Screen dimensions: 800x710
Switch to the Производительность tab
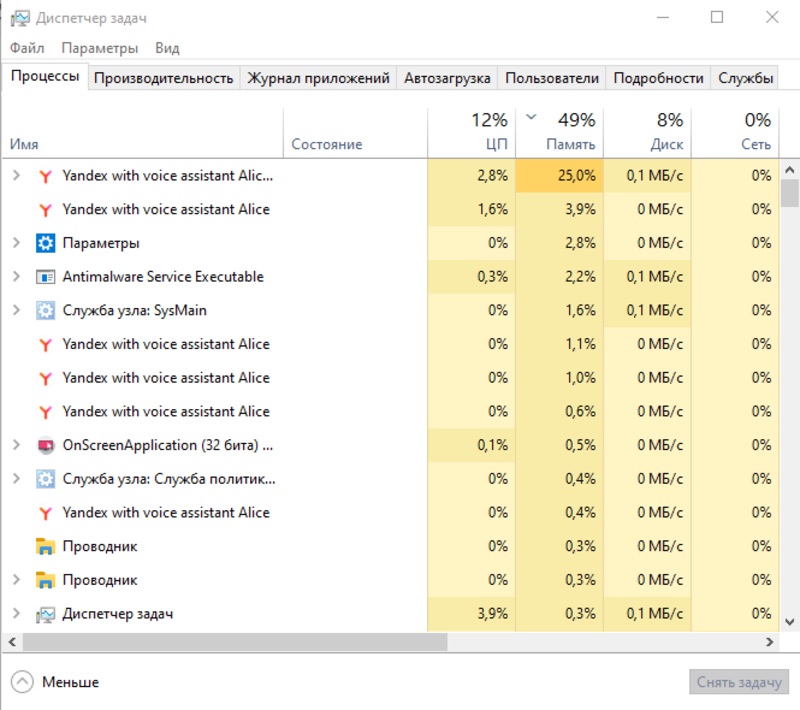point(164,78)
